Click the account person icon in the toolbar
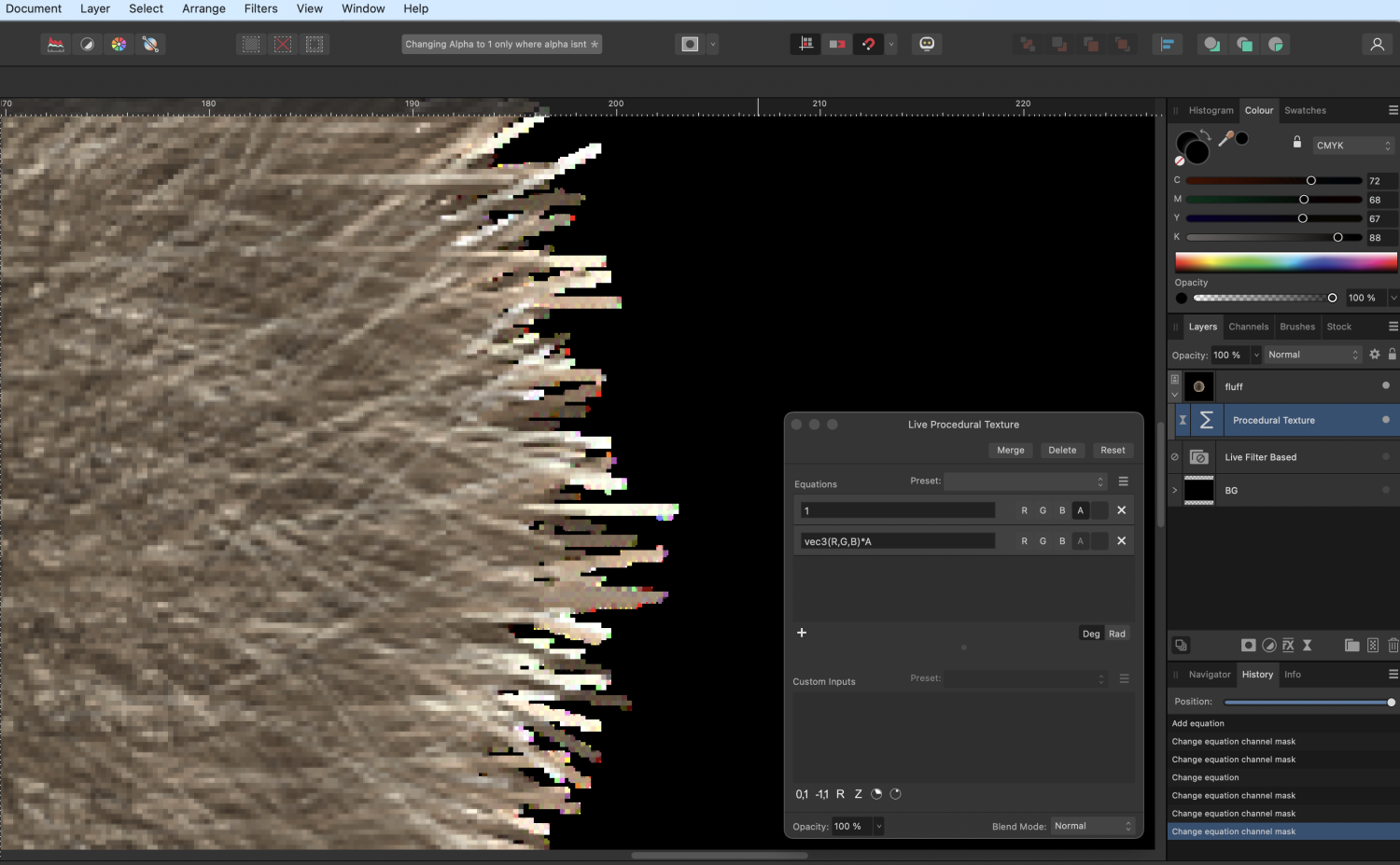Viewport: 1400px width, 865px height. (1378, 44)
